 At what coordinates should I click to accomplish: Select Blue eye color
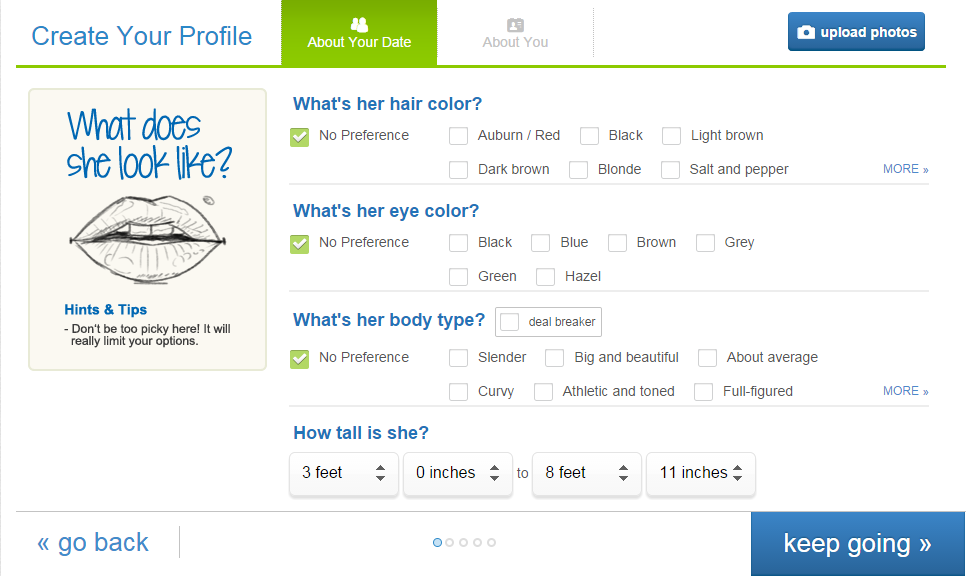tap(542, 242)
